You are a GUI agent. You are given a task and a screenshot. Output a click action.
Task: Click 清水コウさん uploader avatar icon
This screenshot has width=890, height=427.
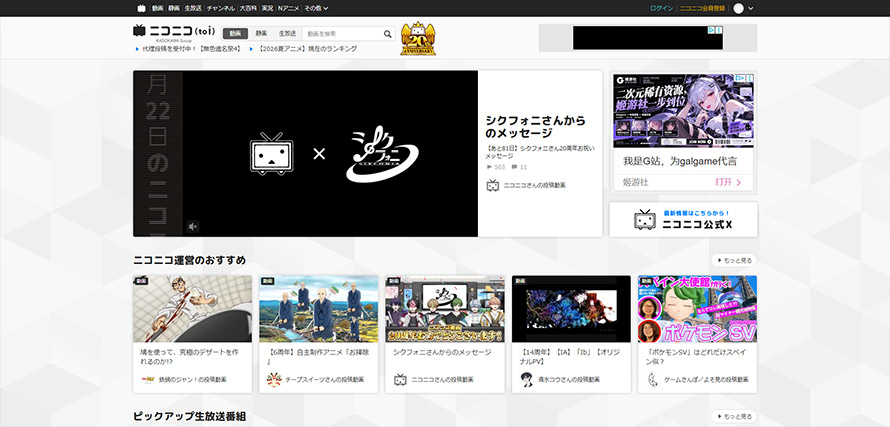[527, 379]
